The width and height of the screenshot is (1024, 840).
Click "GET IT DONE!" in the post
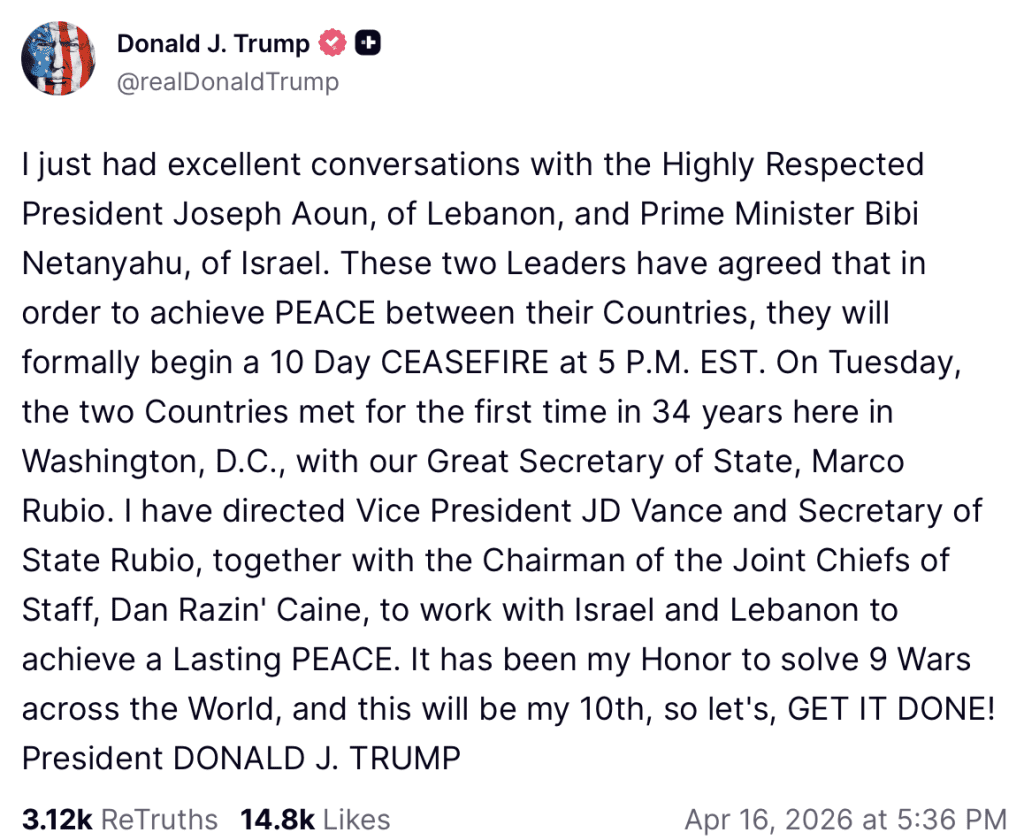[892, 707]
